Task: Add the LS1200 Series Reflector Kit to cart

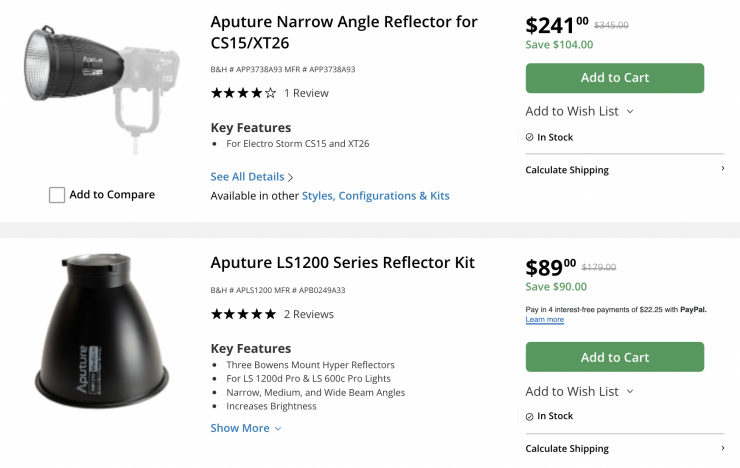Action: [614, 357]
